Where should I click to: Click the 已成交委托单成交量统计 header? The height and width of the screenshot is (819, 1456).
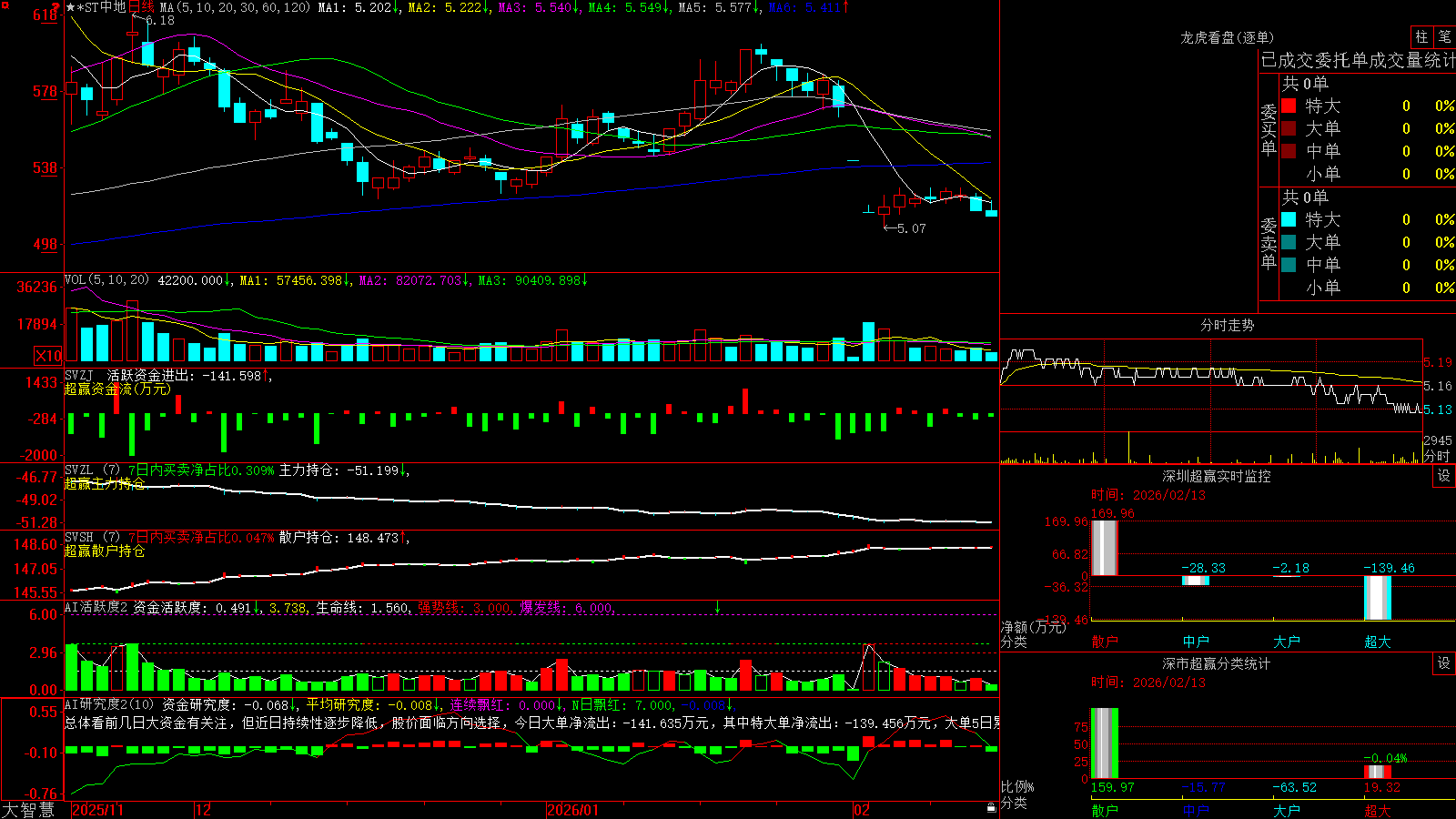coord(1358,60)
